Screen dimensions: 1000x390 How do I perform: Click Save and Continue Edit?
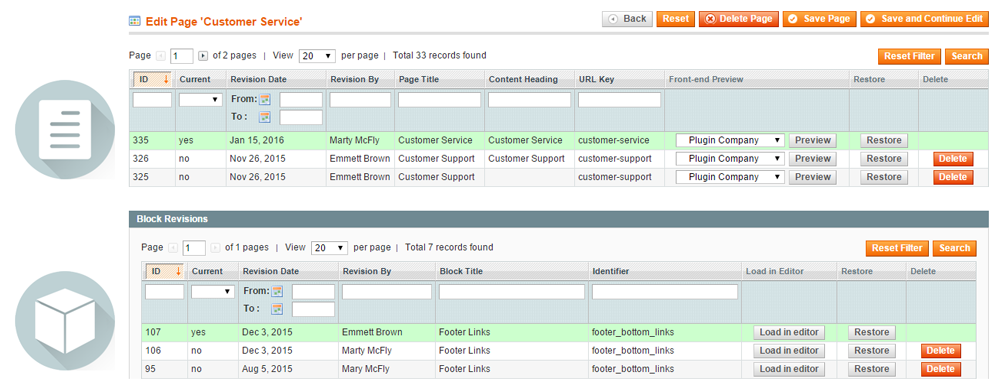pyautogui.click(x=924, y=19)
